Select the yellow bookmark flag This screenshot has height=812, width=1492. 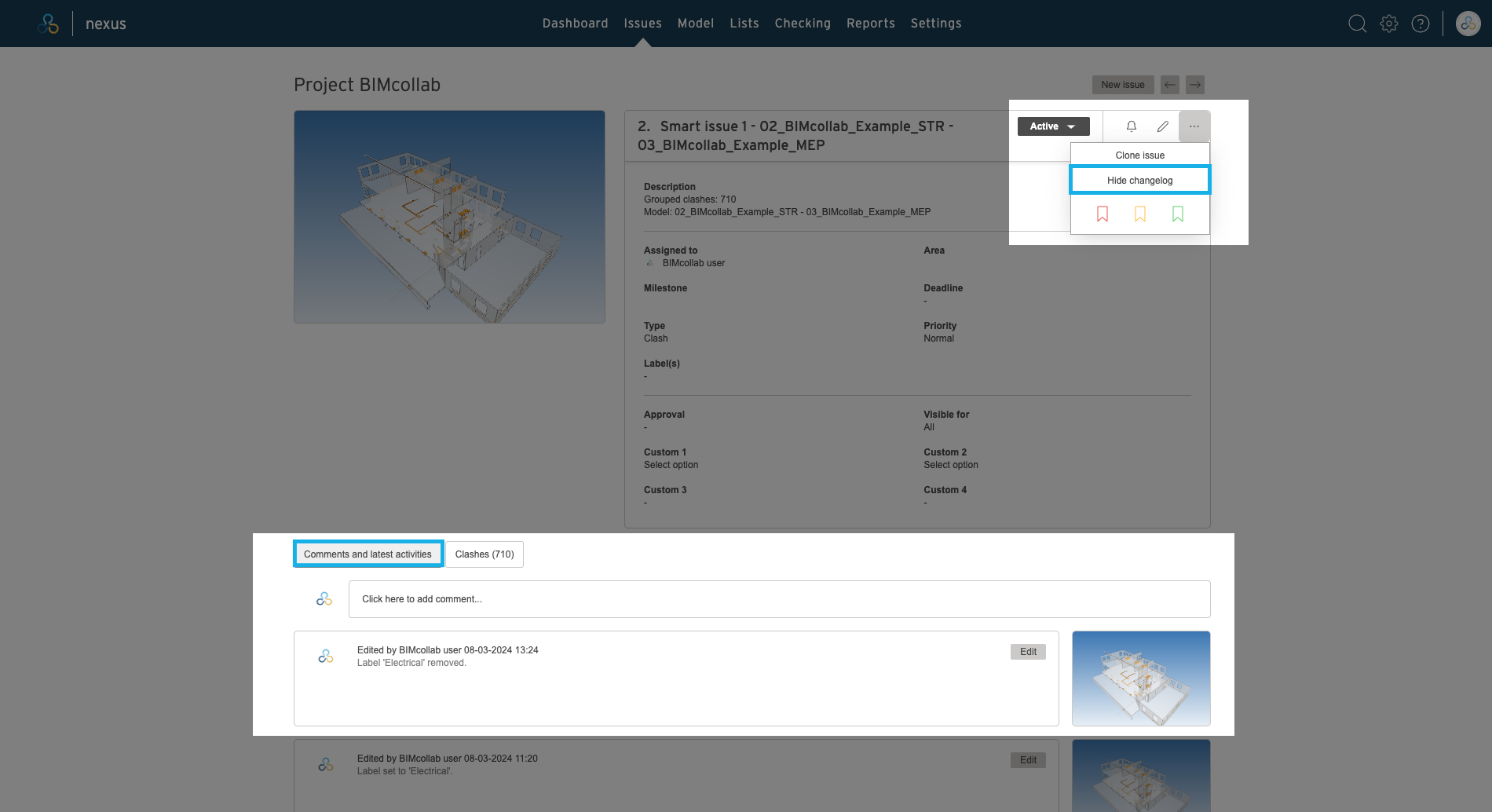[x=1140, y=214]
